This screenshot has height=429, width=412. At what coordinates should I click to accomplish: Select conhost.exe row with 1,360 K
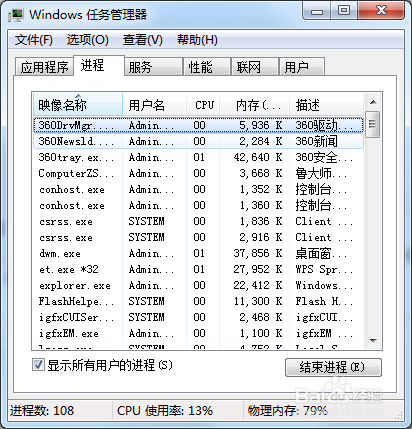[x=198, y=205]
